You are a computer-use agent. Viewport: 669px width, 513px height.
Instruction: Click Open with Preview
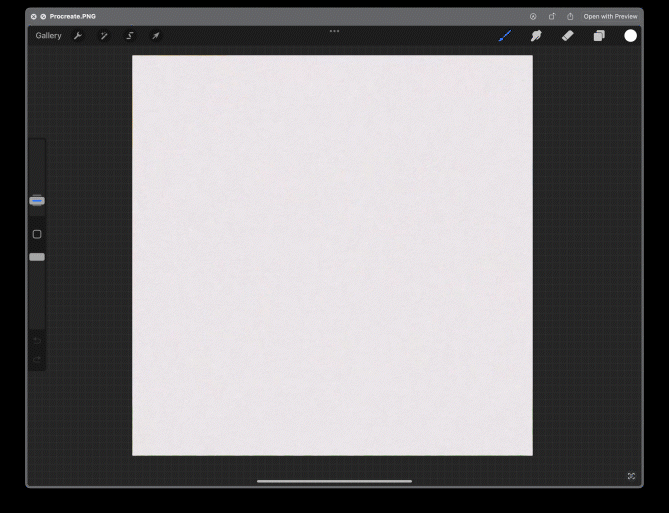(x=611, y=17)
